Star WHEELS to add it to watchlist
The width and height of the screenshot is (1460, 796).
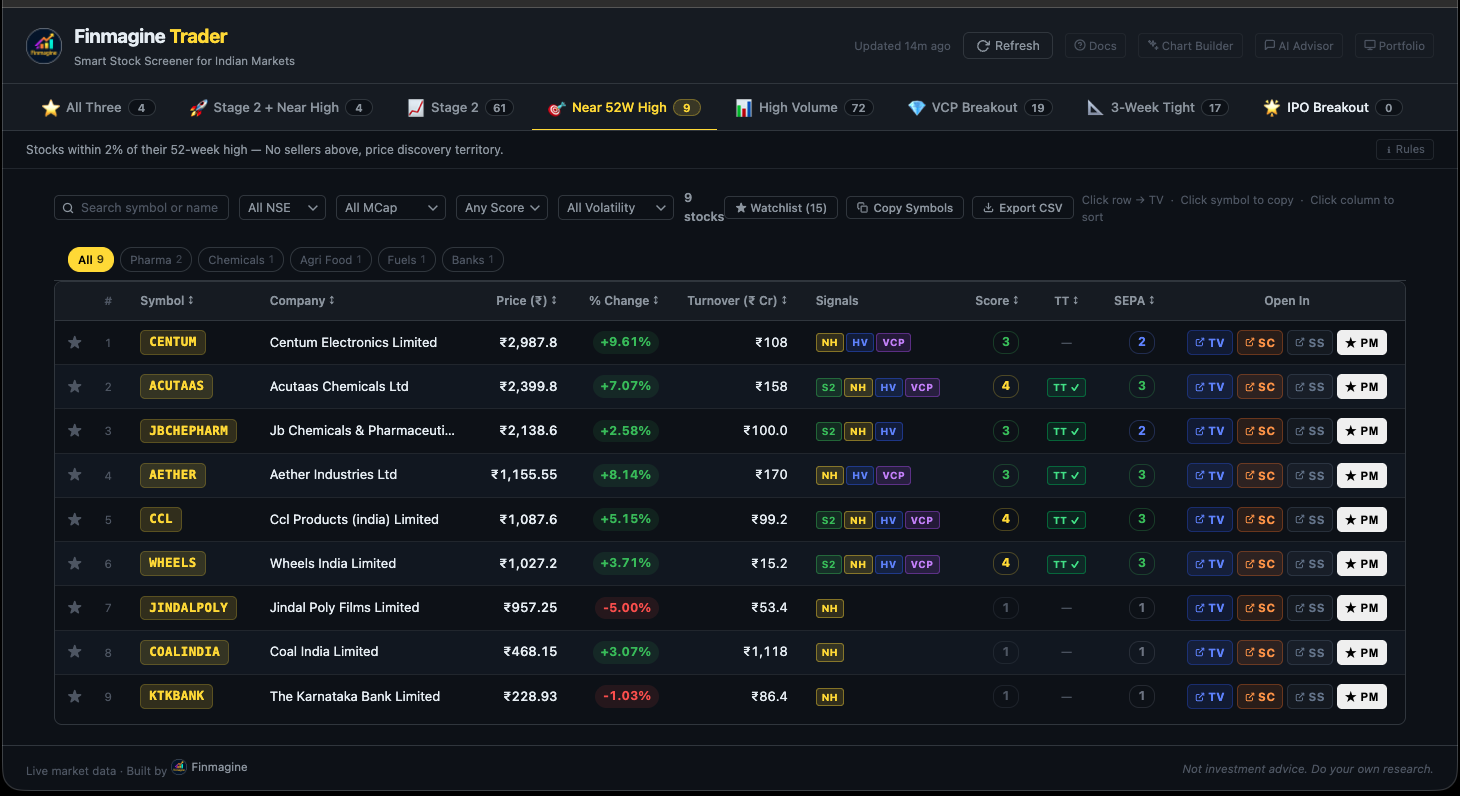[74, 563]
